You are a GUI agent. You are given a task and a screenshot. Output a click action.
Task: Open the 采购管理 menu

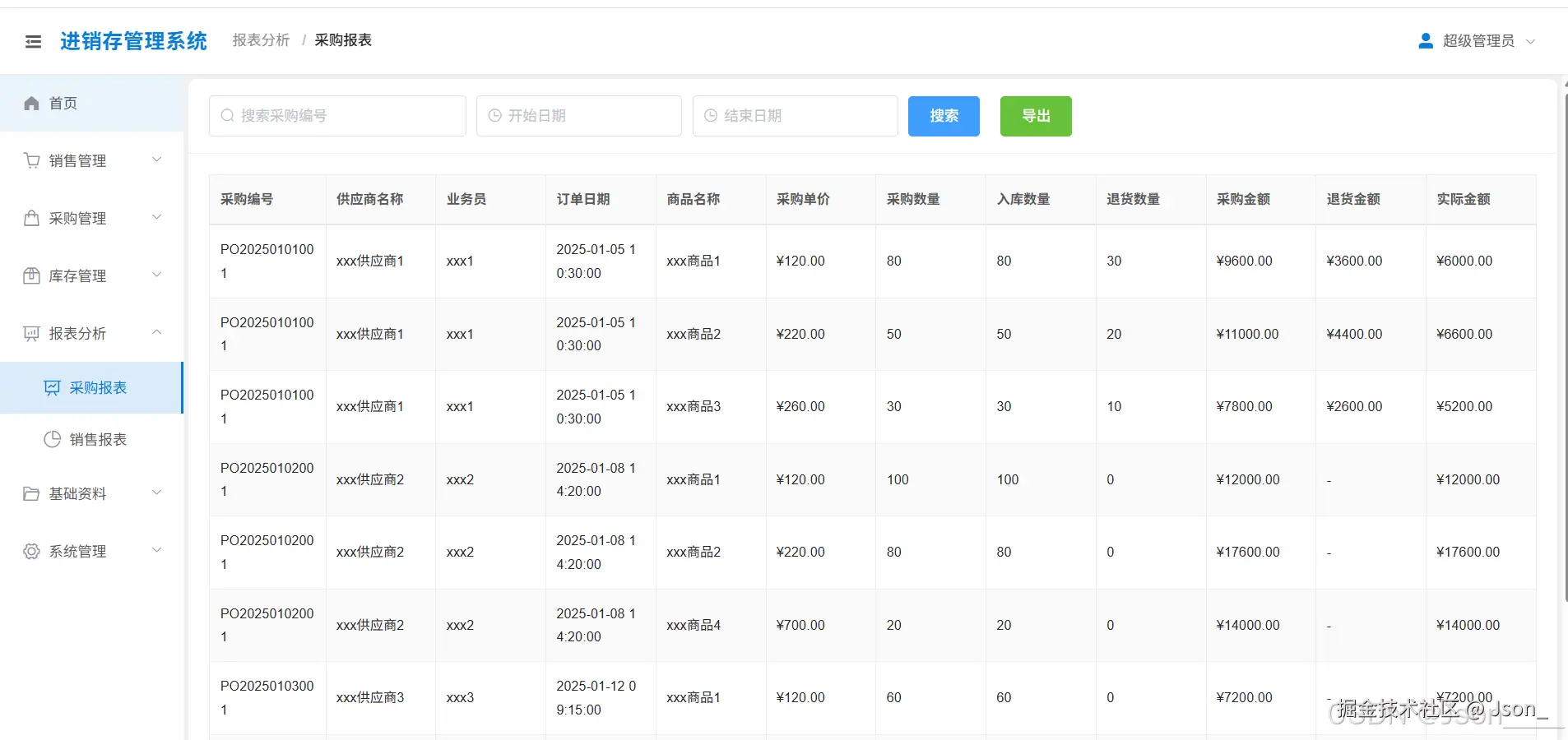point(91,218)
